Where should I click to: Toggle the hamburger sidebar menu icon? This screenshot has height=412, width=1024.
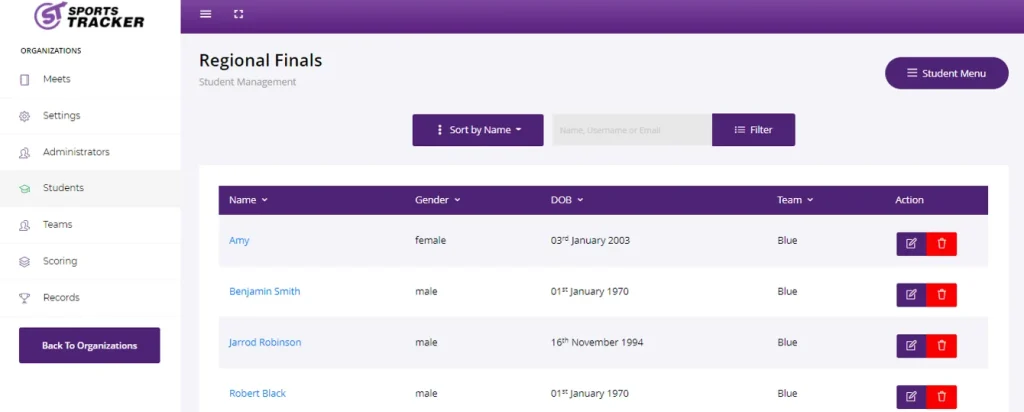coord(206,14)
